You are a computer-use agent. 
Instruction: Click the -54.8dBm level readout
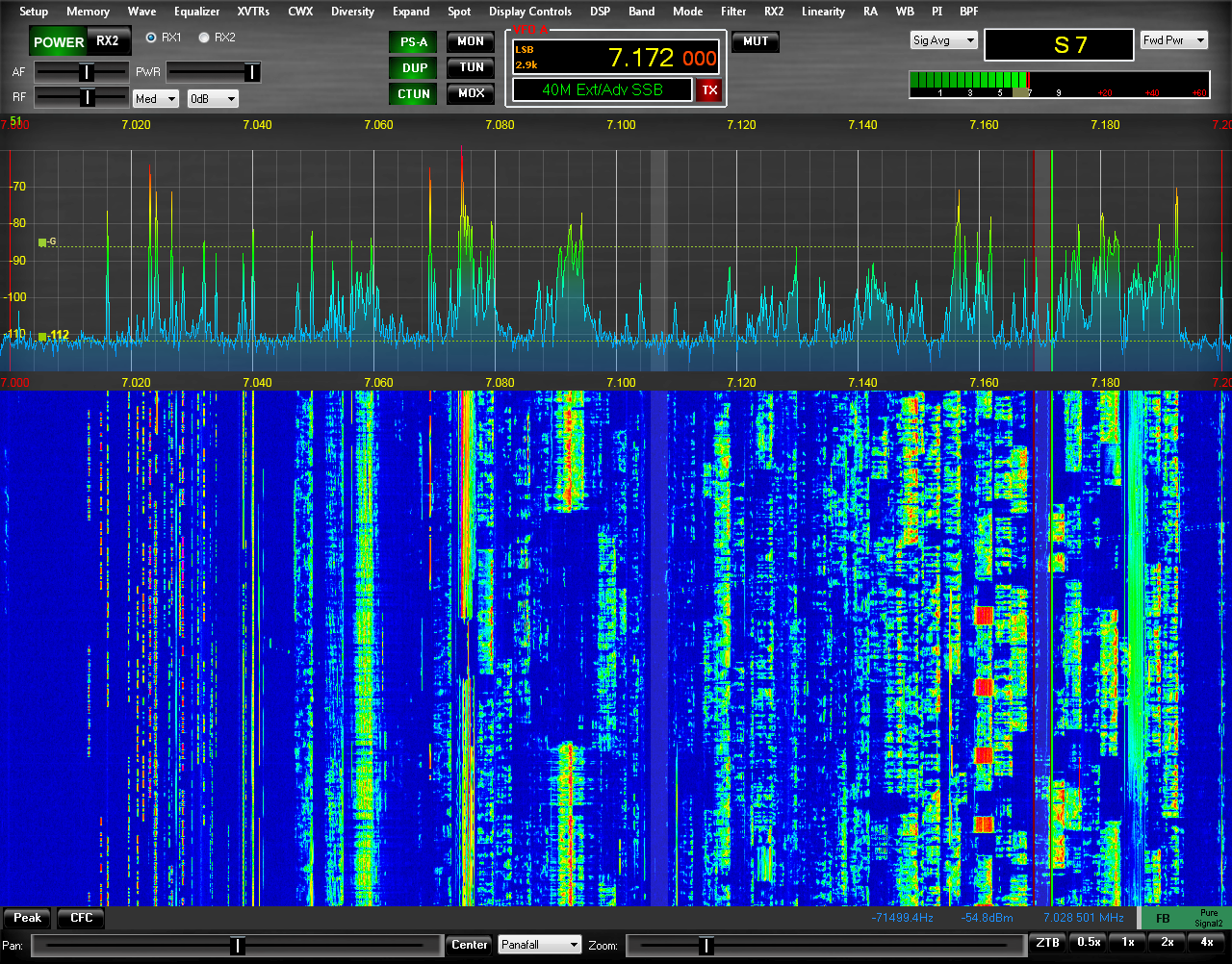coord(987,918)
